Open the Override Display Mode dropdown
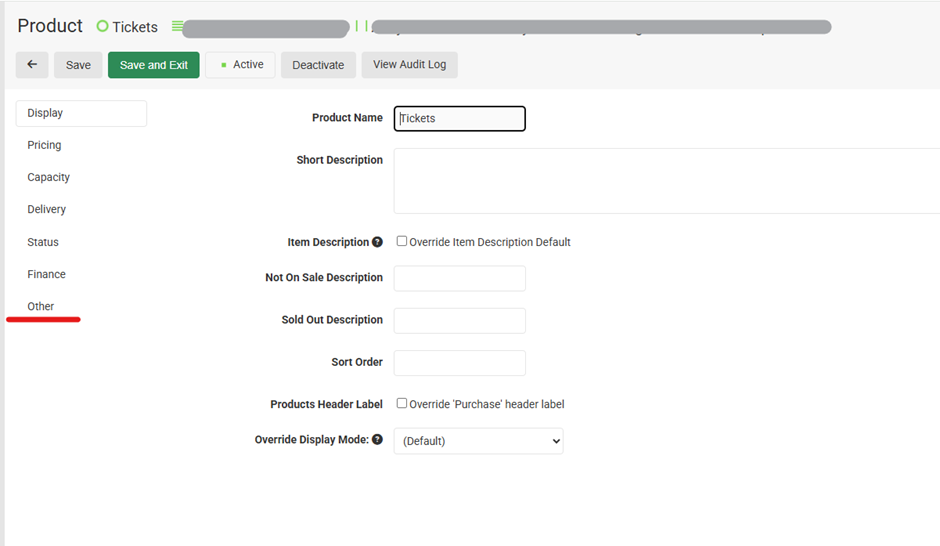 [x=478, y=441]
